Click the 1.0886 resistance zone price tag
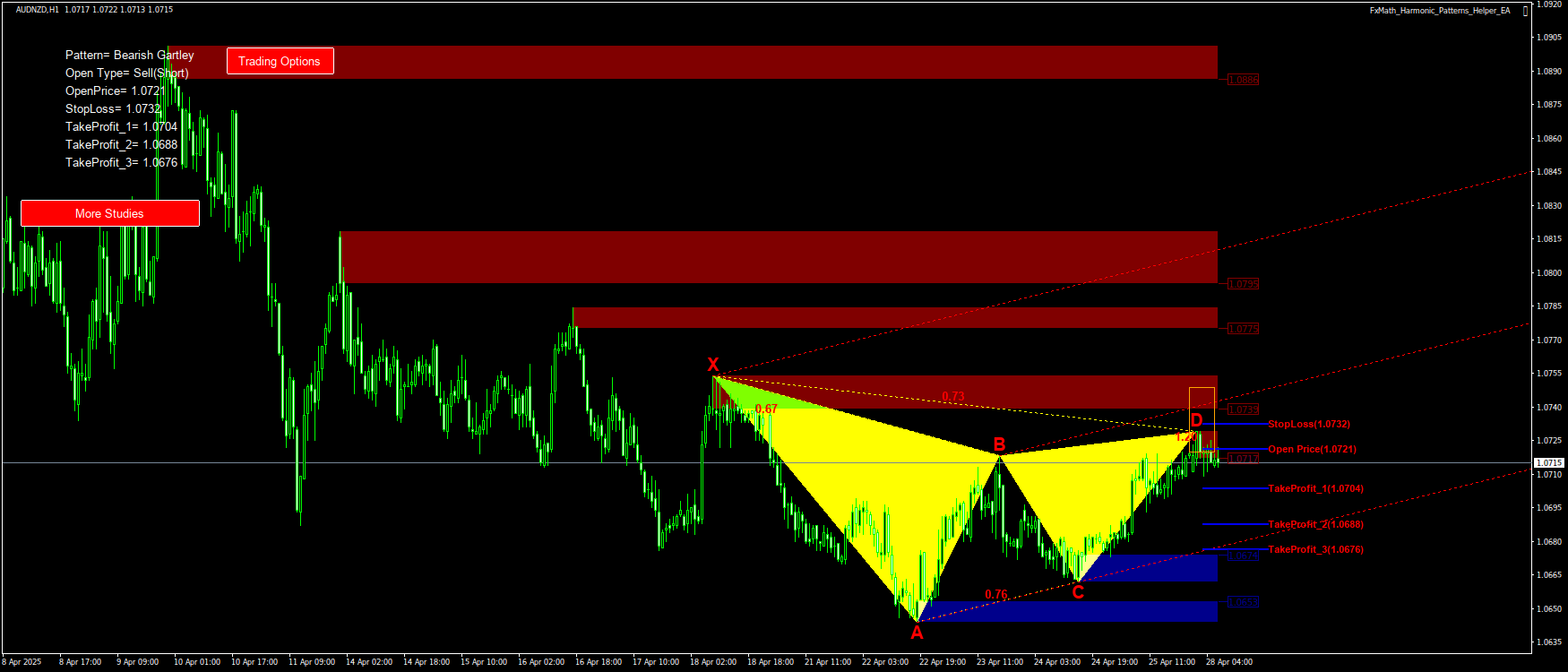1568x672 pixels. (x=1243, y=80)
